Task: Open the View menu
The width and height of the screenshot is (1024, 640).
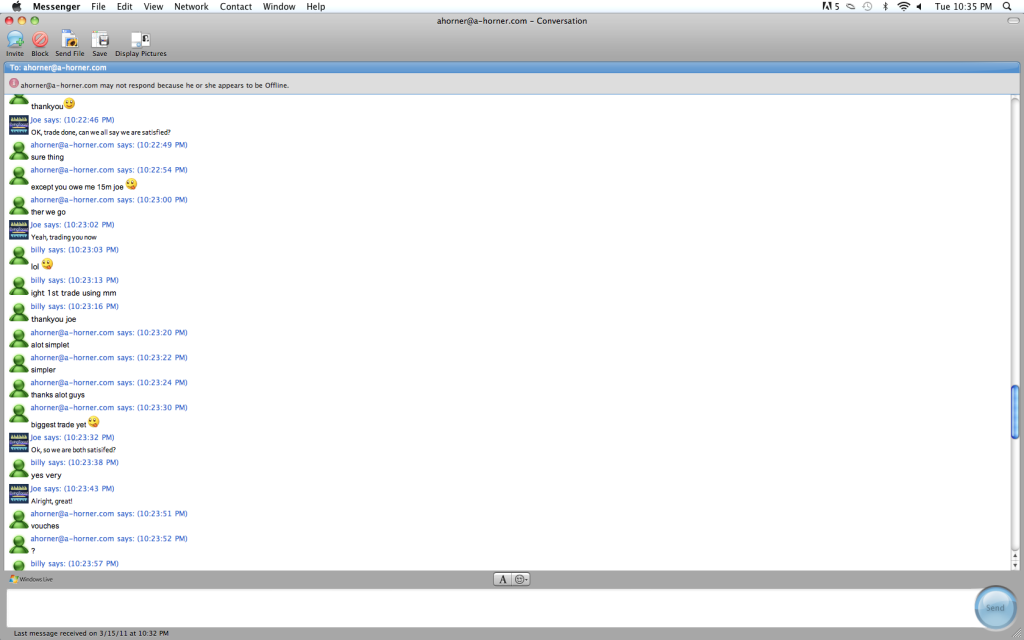Action: click(153, 7)
